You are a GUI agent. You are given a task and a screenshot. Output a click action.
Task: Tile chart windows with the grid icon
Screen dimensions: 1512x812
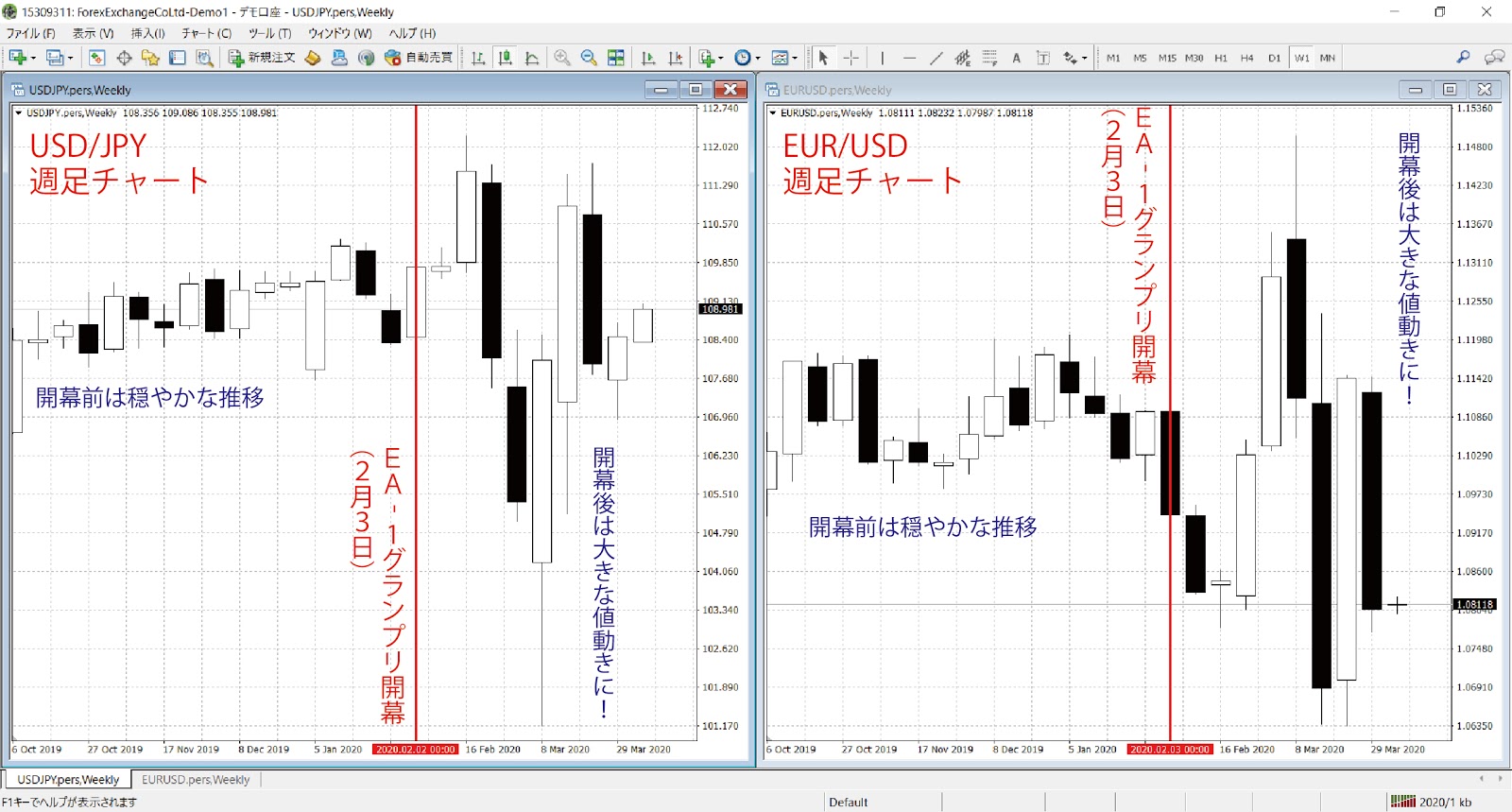tap(616, 58)
